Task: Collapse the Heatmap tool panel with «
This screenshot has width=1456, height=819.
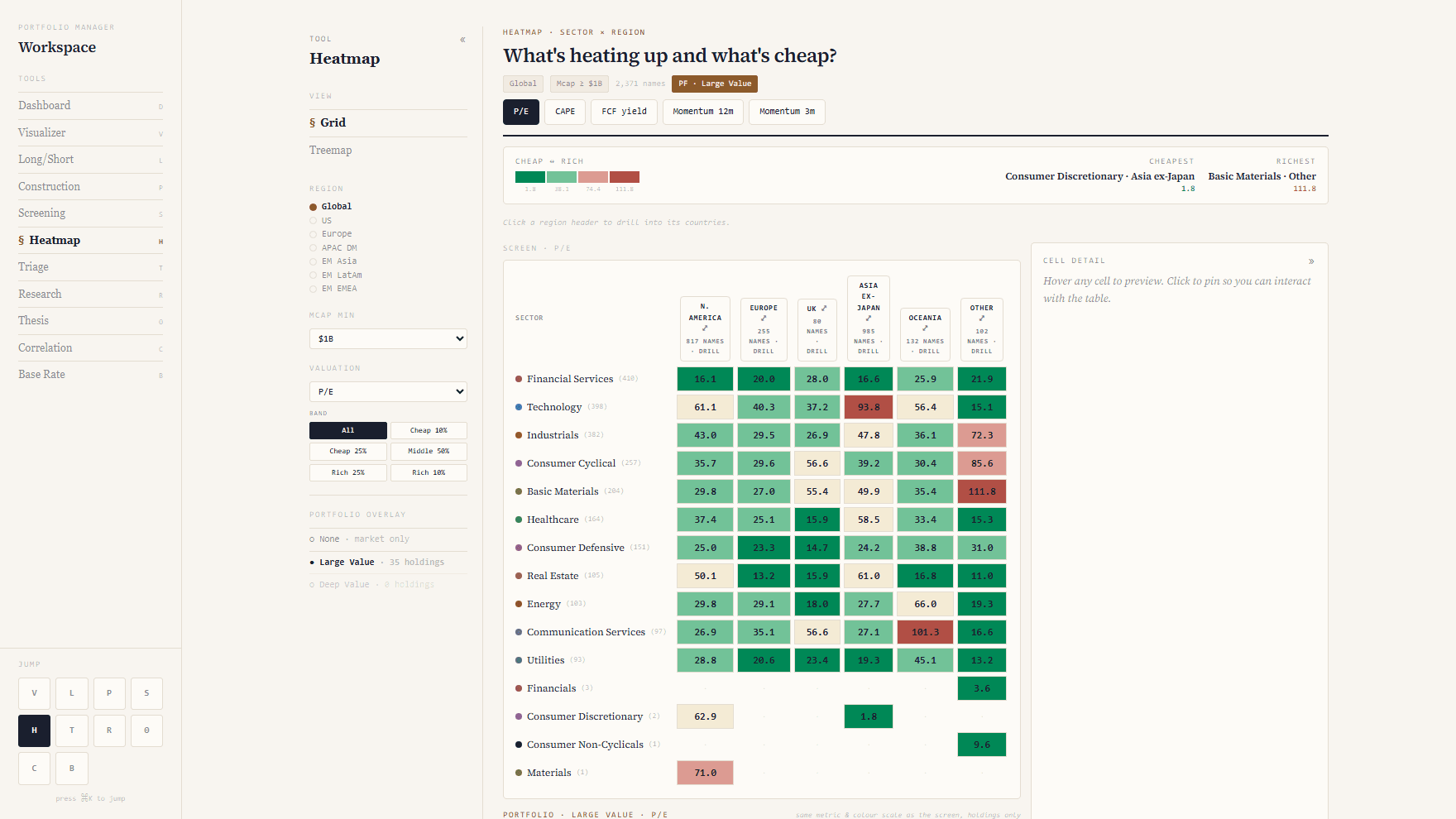Action: tap(462, 40)
